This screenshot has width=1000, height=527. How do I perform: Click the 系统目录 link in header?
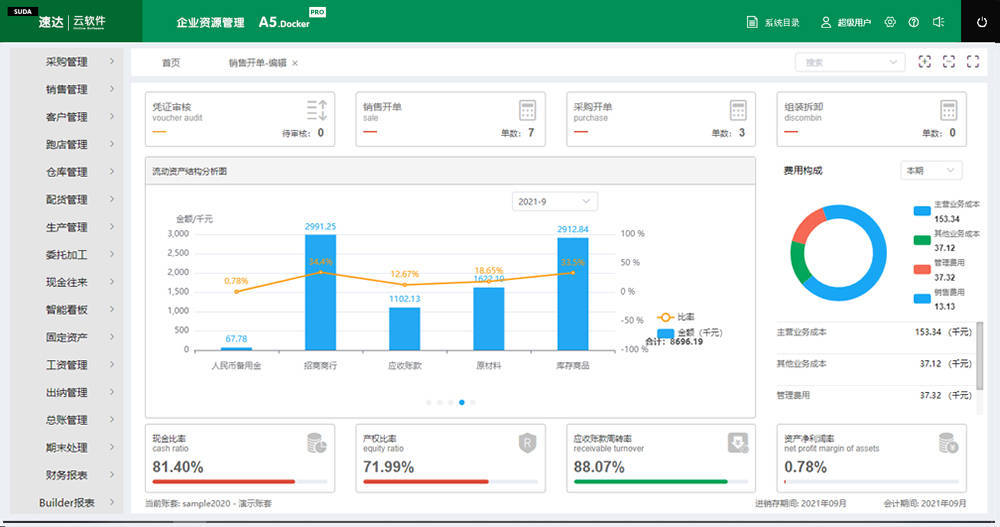[x=773, y=22]
